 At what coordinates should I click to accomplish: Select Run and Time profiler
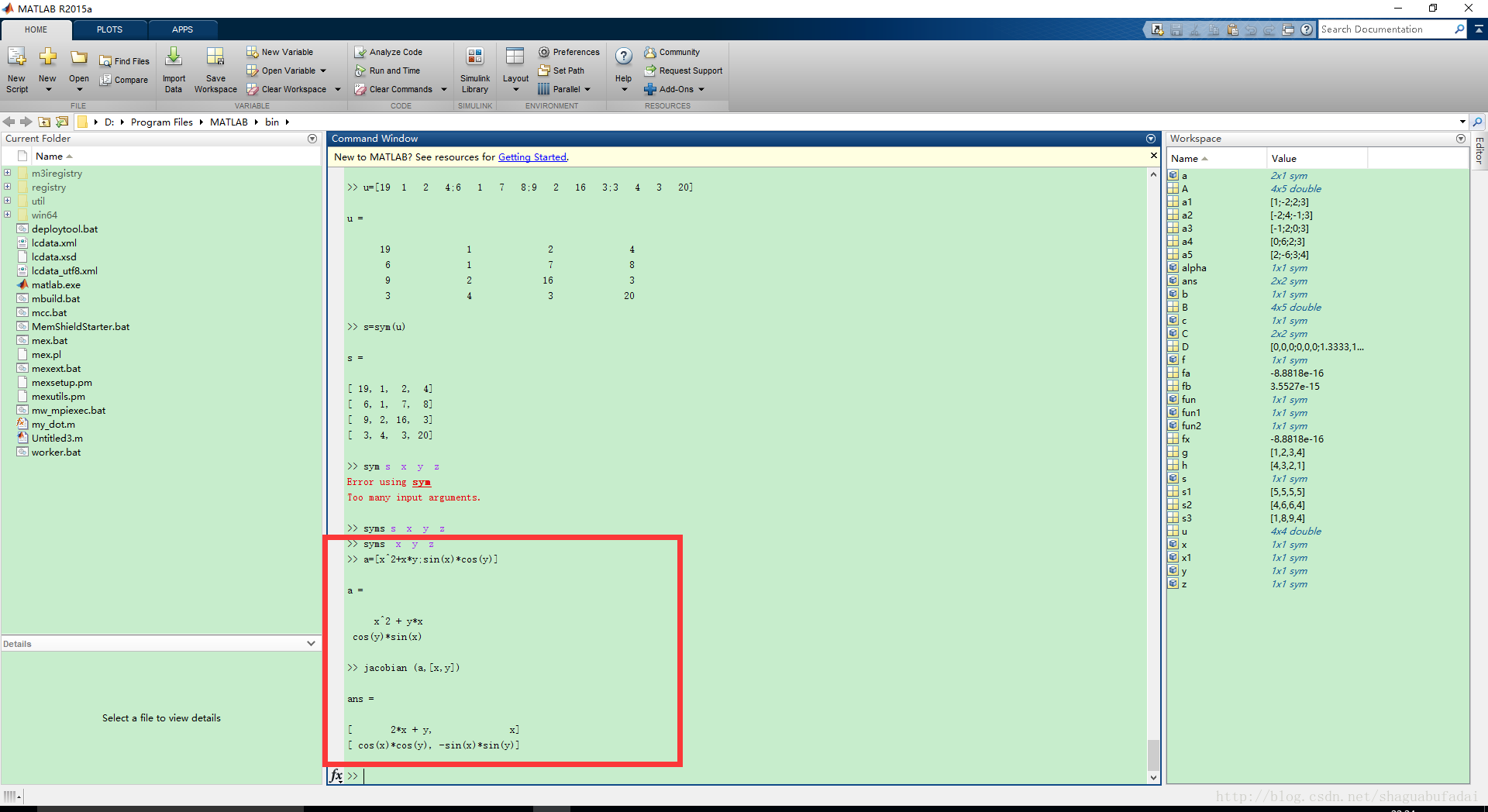[x=387, y=71]
